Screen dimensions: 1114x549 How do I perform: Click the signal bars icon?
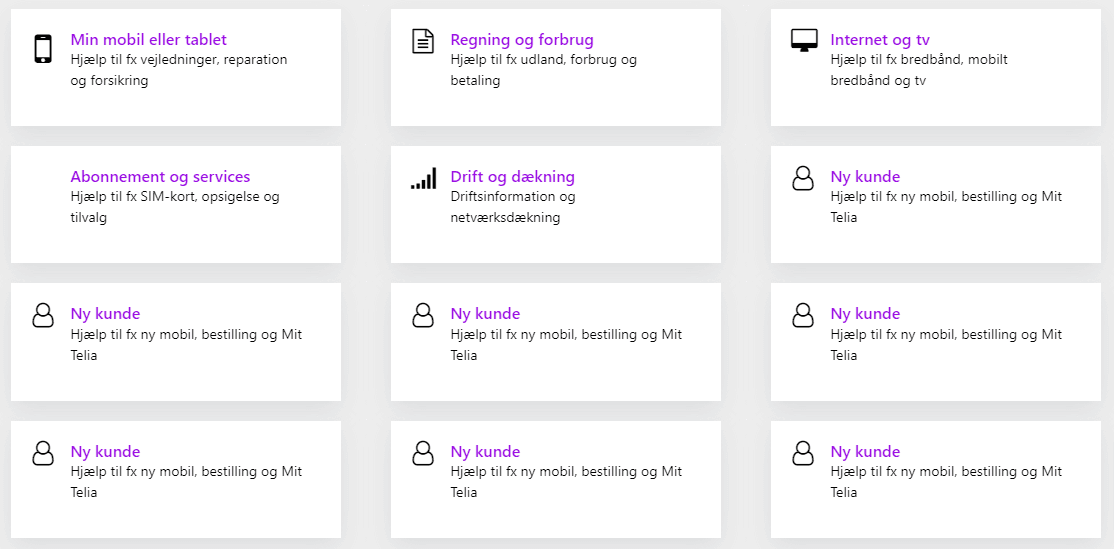tap(423, 179)
